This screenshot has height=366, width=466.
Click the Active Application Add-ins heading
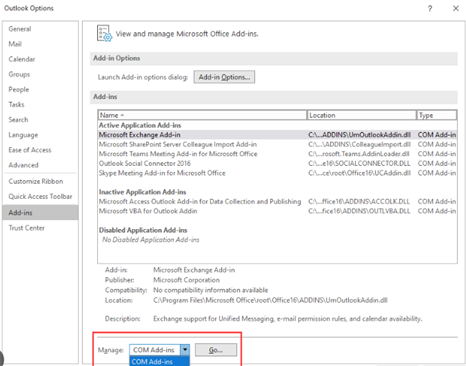point(140,125)
